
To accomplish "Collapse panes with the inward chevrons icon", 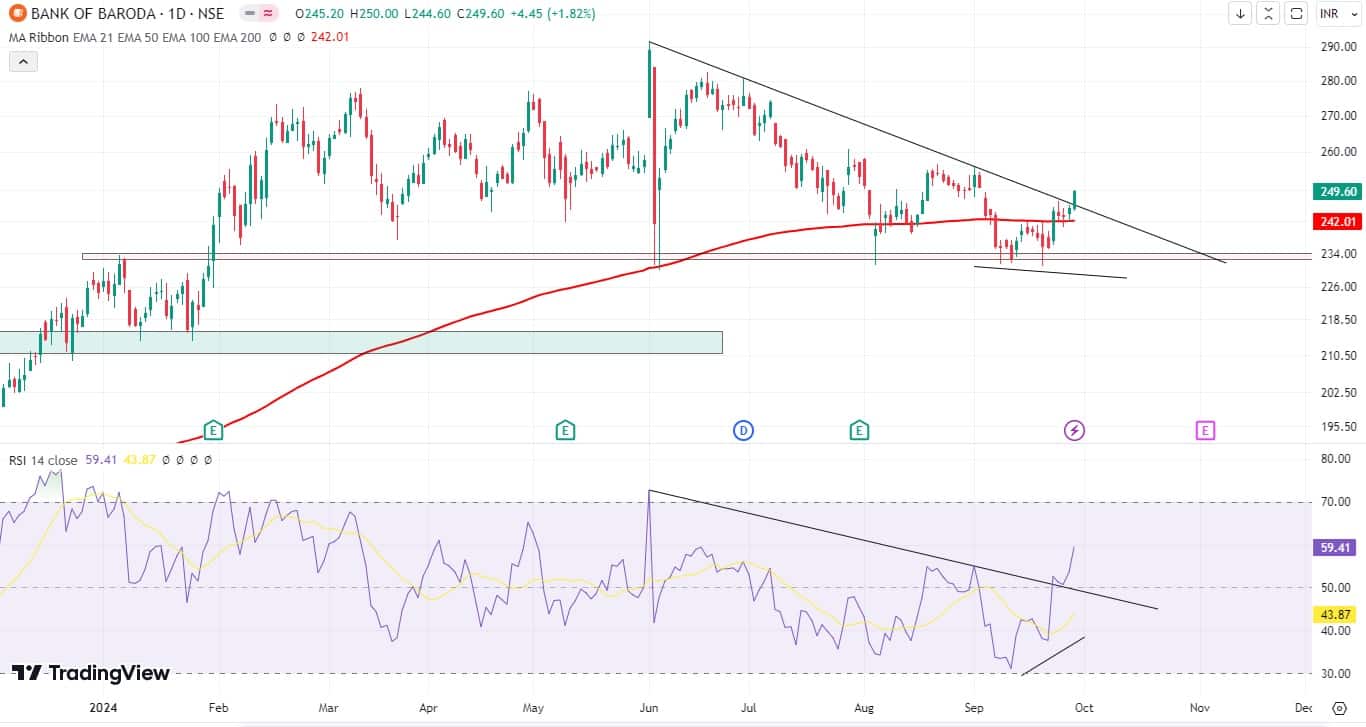I will (1268, 14).
